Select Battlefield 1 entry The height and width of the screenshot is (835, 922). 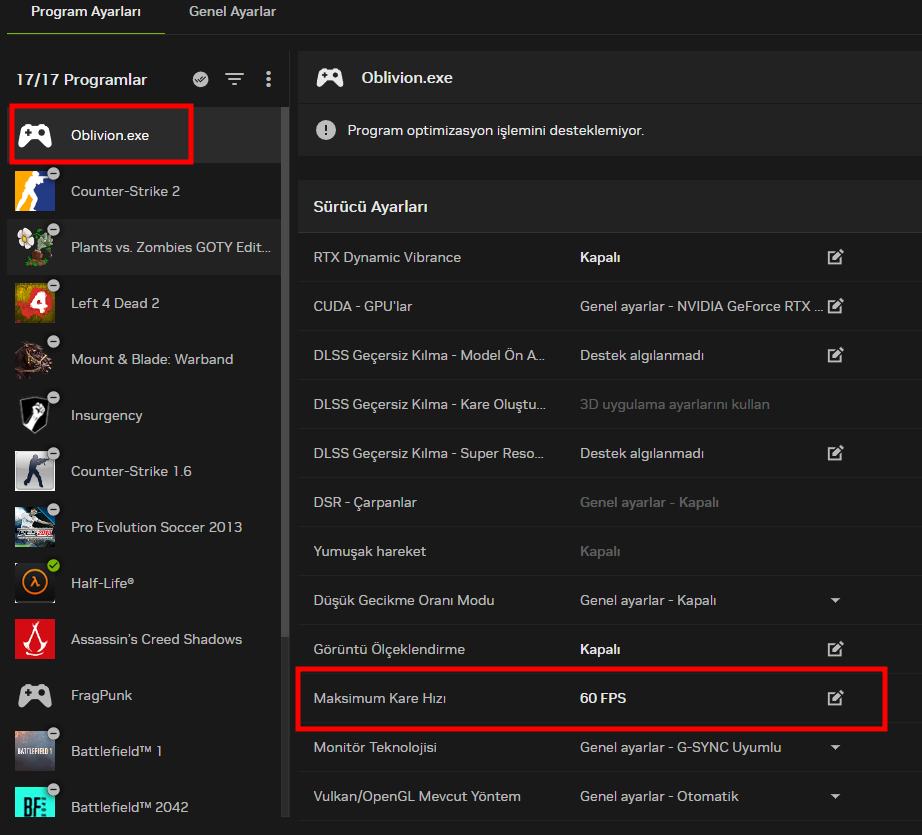pos(144,752)
